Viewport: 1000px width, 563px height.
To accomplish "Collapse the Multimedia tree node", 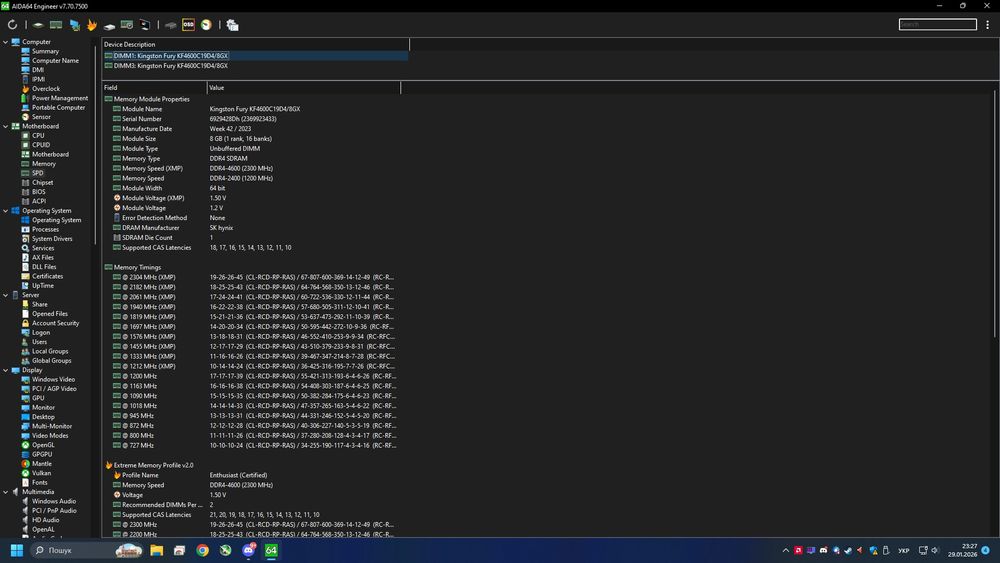I will 6,492.
